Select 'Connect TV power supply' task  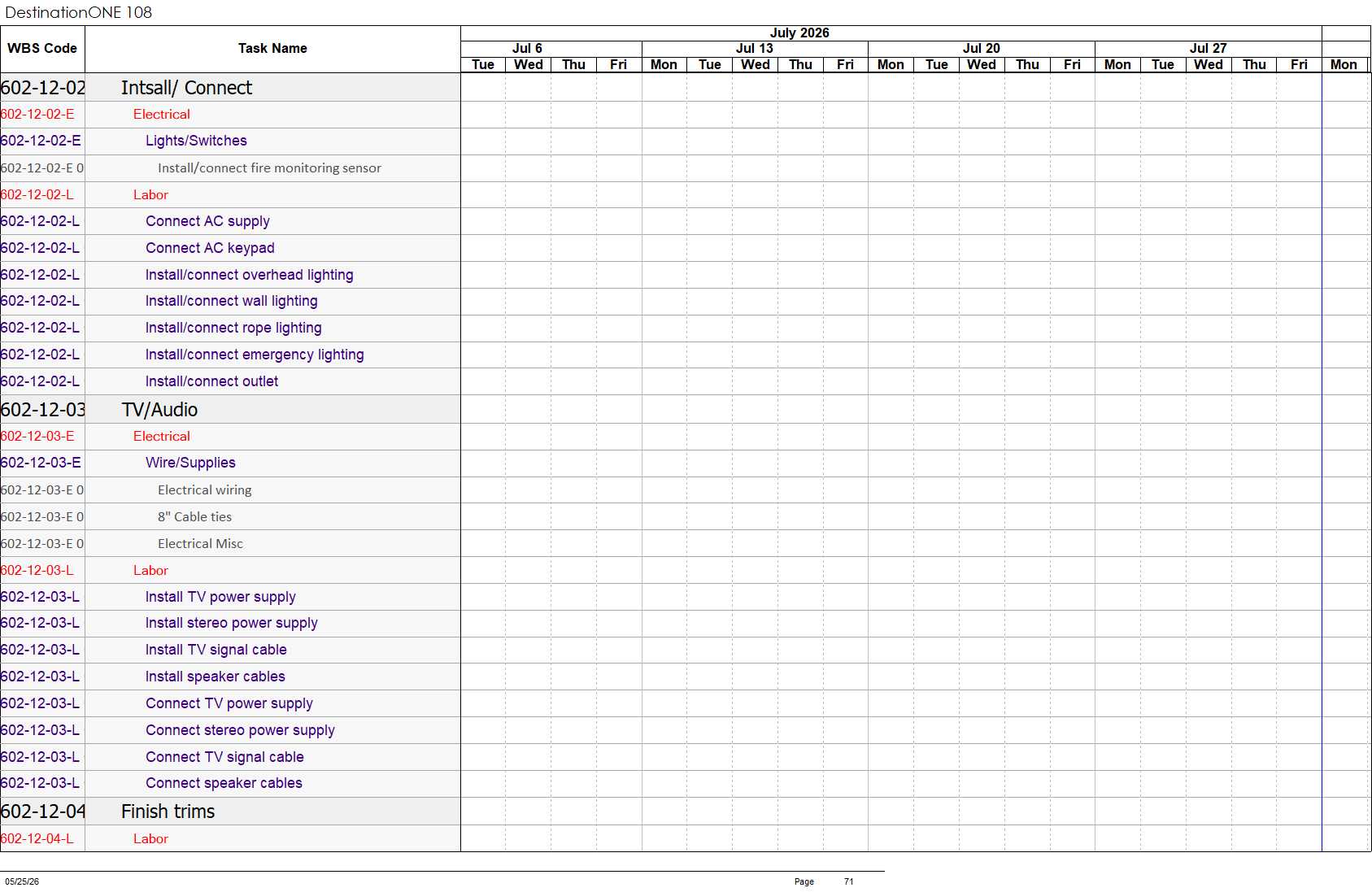coord(229,703)
